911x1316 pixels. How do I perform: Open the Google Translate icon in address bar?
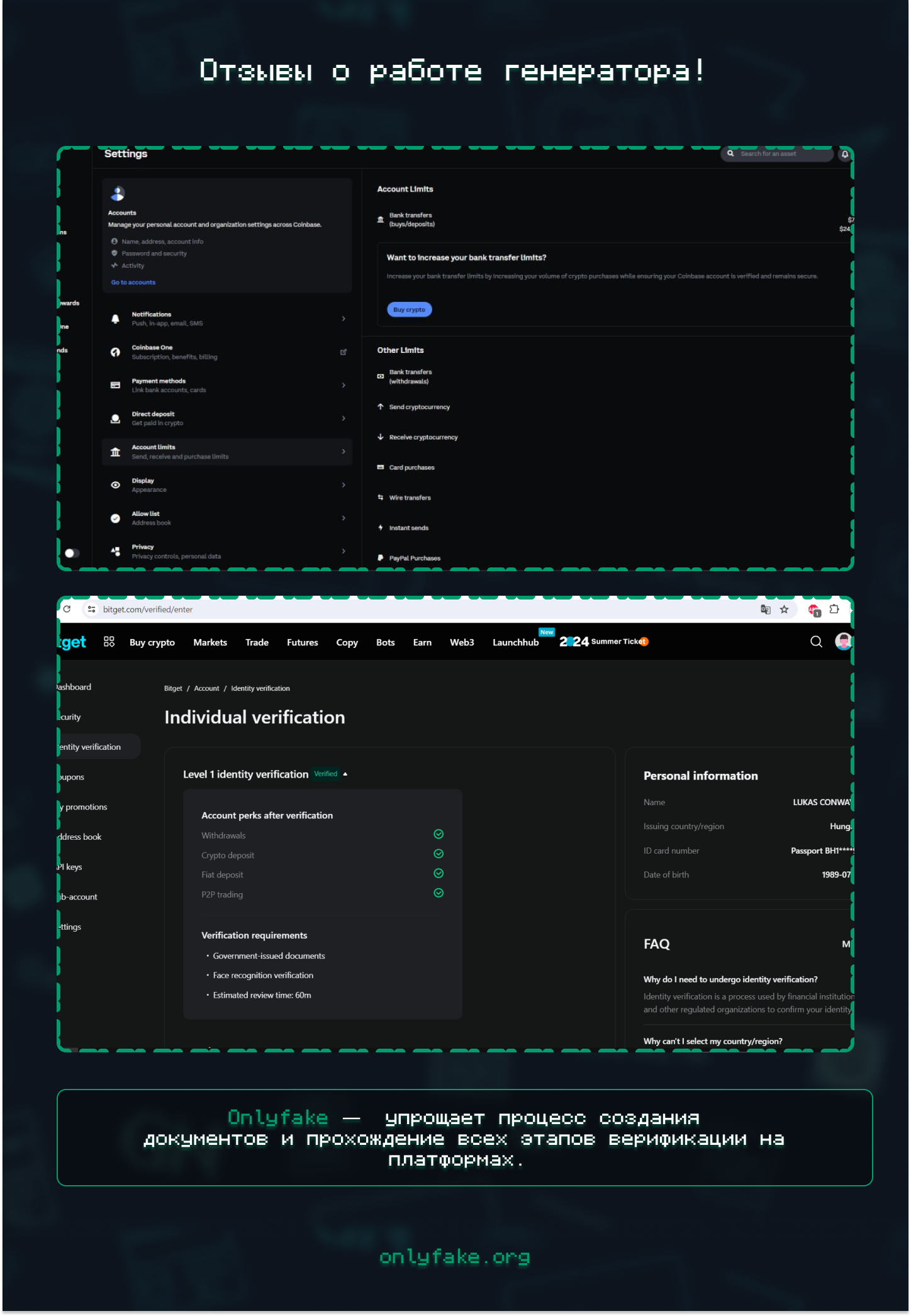[765, 609]
